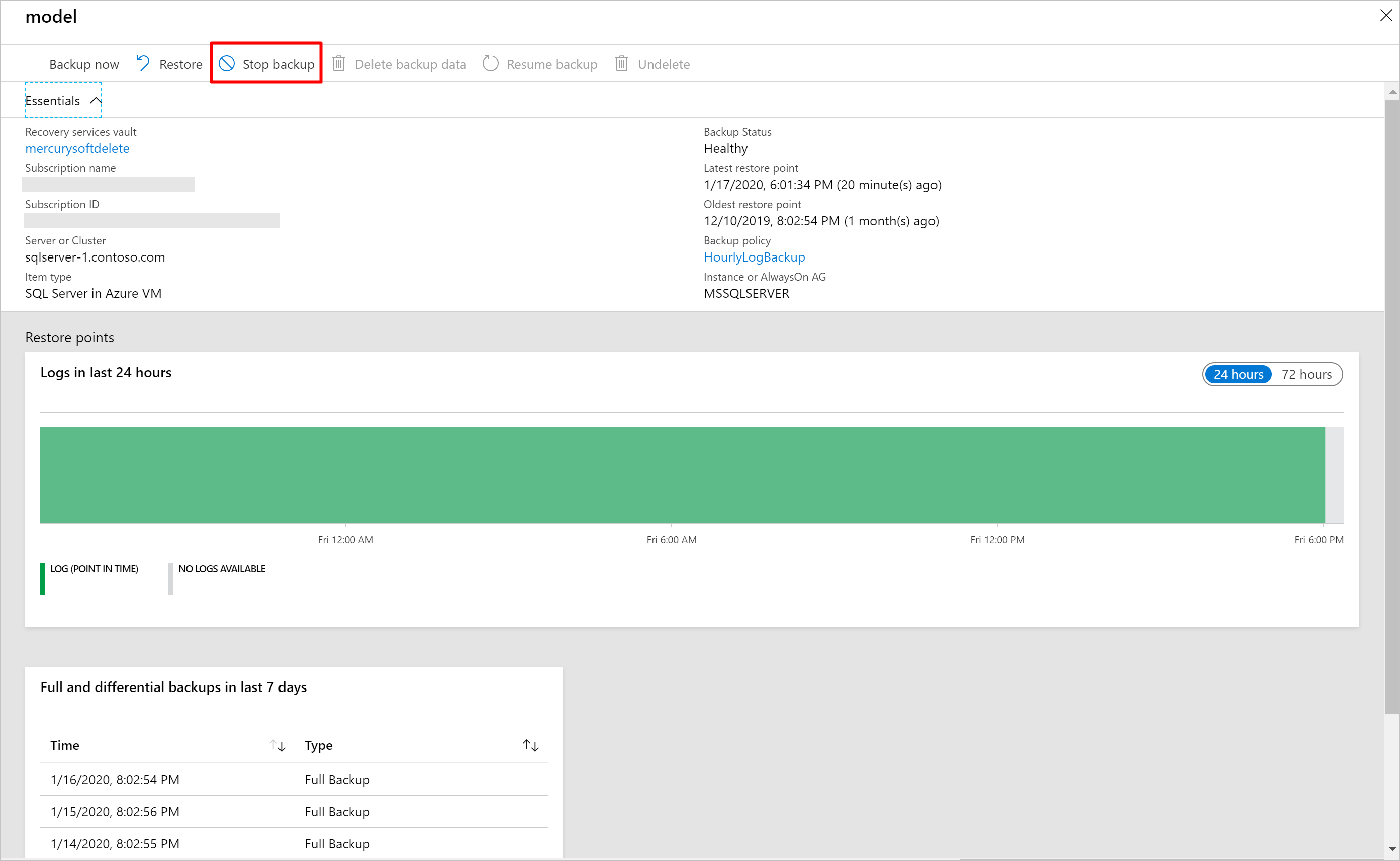Image resolution: width=1400 pixels, height=861 pixels.
Task: Open the HourlyLogBackup policy link
Action: coord(754,257)
